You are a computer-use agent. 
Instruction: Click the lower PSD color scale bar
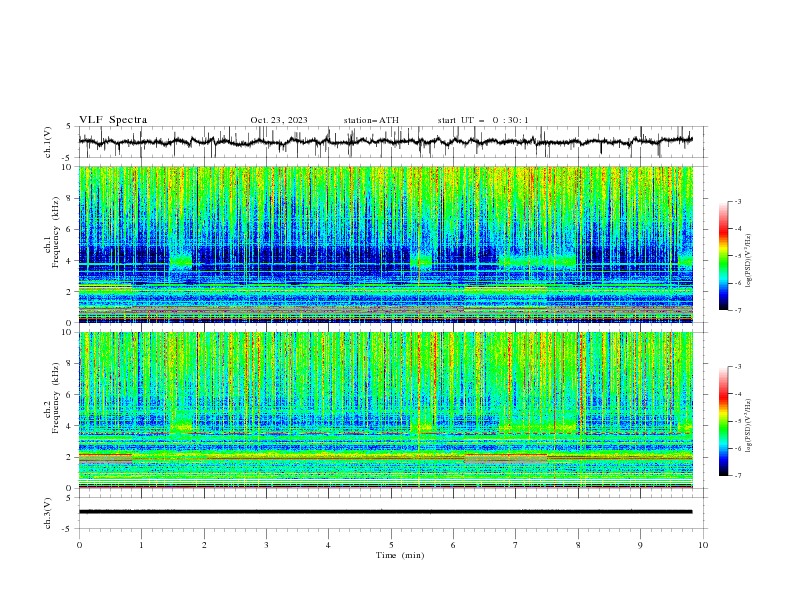point(723,421)
